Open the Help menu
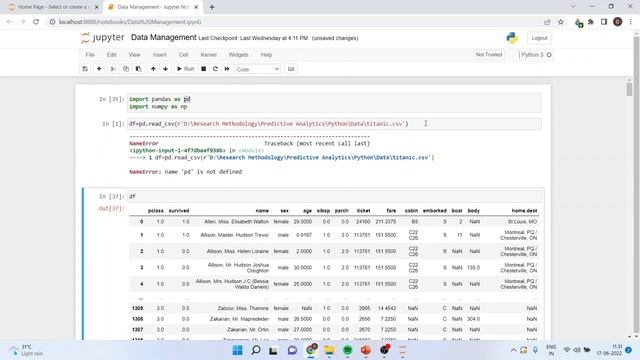The width and height of the screenshot is (640, 360). coord(266,55)
